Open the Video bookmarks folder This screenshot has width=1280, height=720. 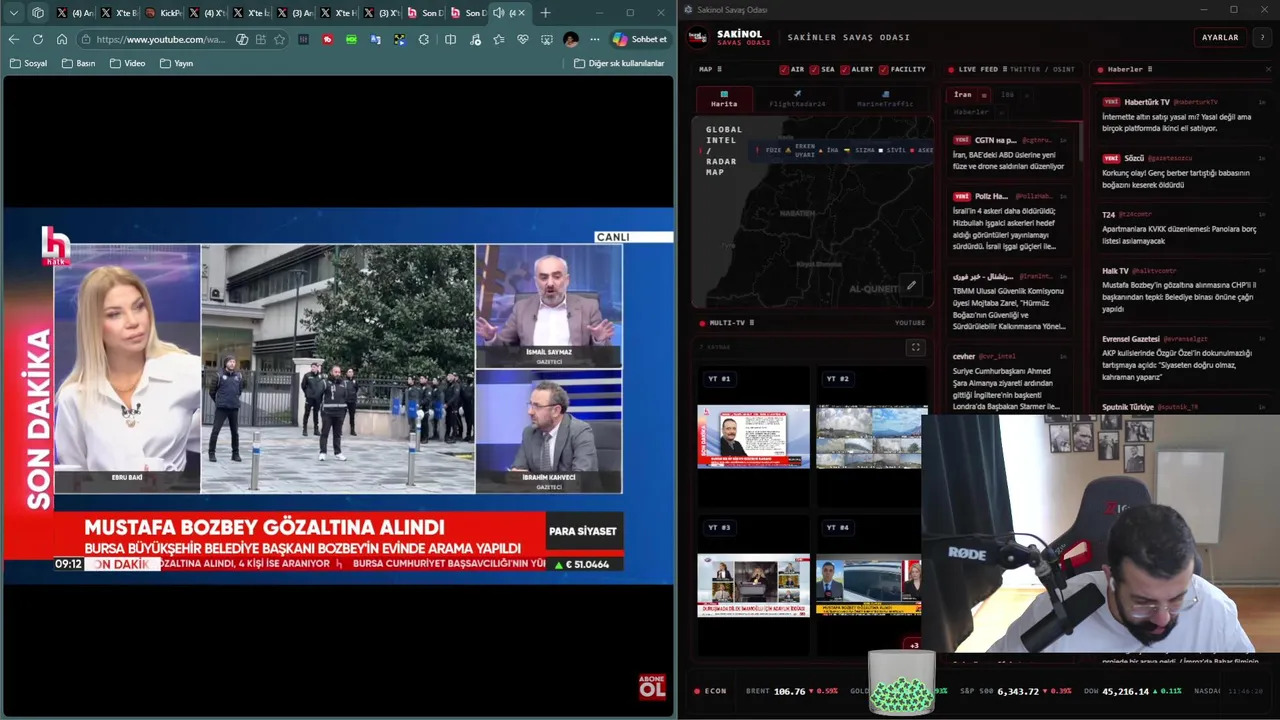pyautogui.click(x=128, y=63)
